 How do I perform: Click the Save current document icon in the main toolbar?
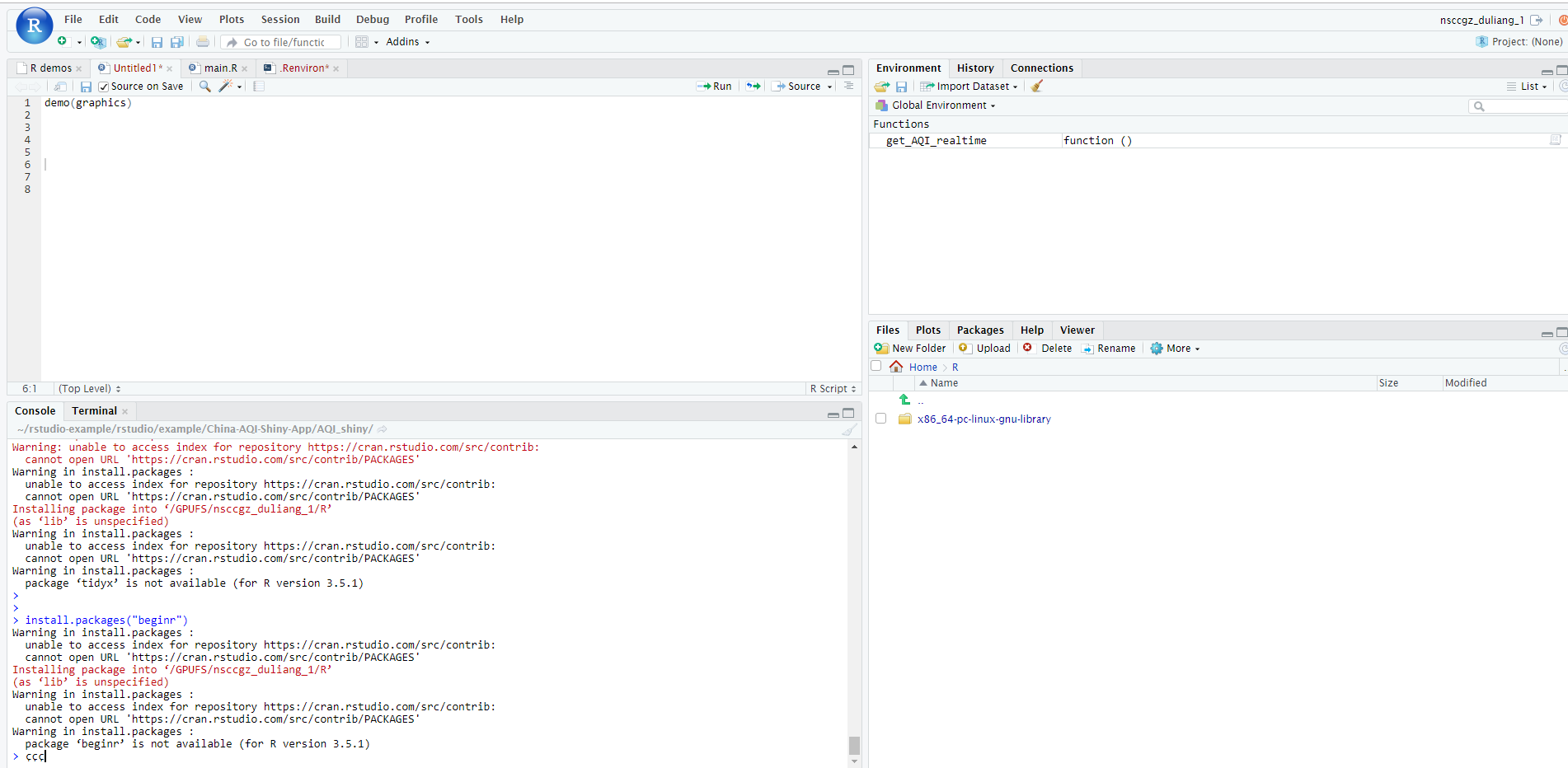[x=157, y=42]
